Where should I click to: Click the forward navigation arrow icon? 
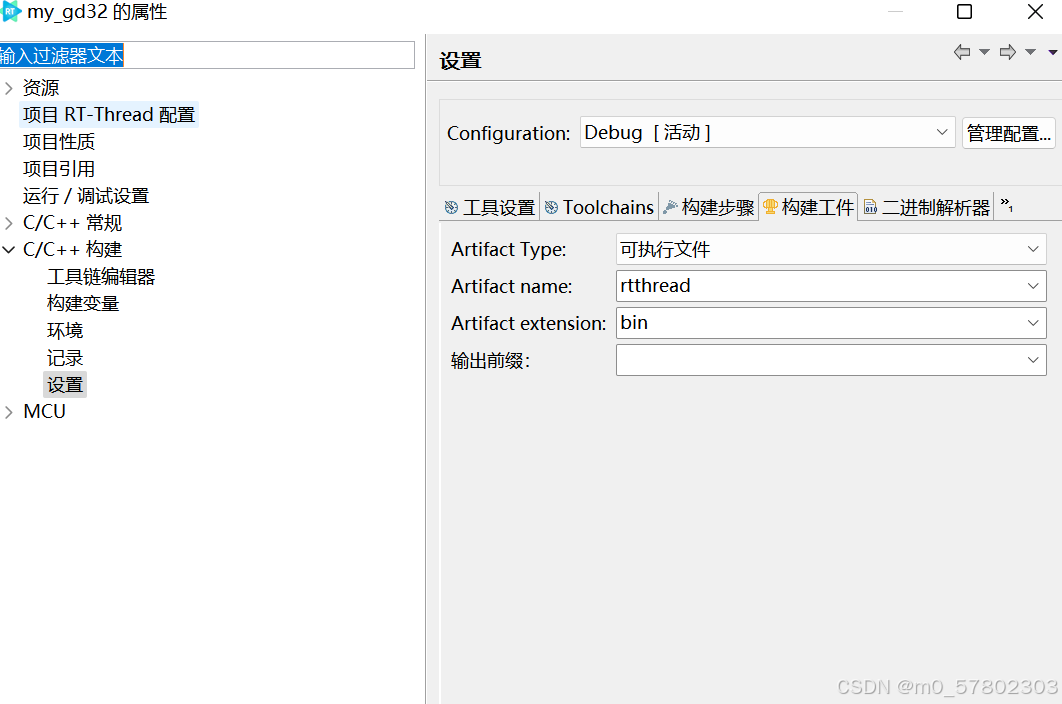tap(1006, 50)
